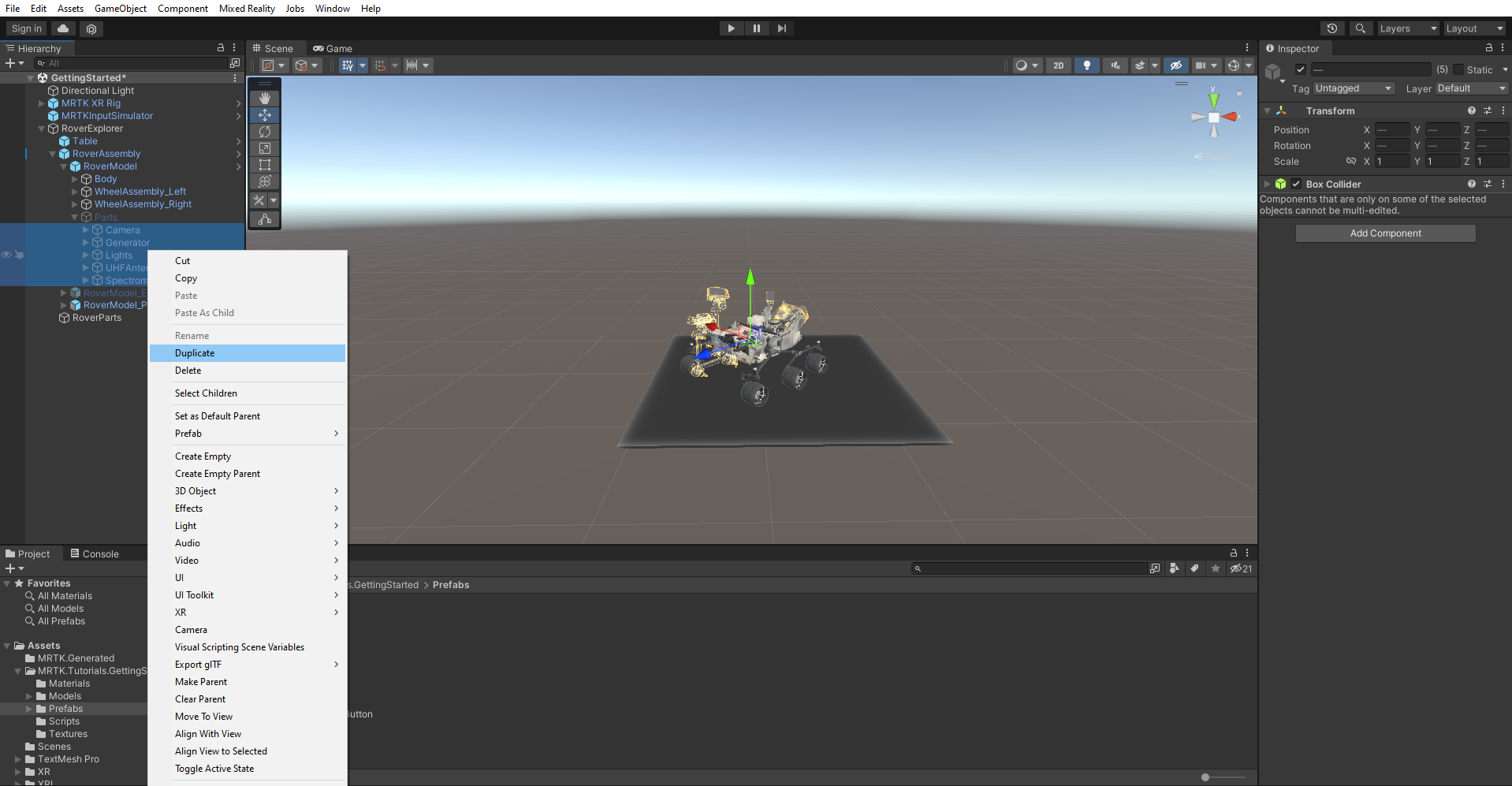Click the Favorites star filter icon in Project

coord(1216,568)
